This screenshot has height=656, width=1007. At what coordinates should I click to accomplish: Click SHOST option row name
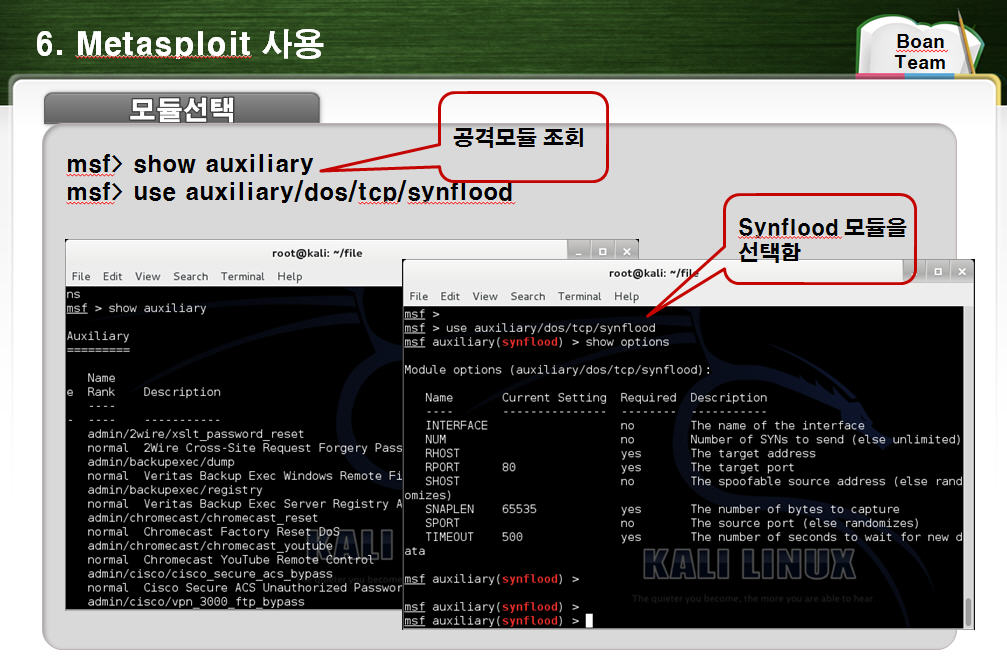tap(442, 481)
